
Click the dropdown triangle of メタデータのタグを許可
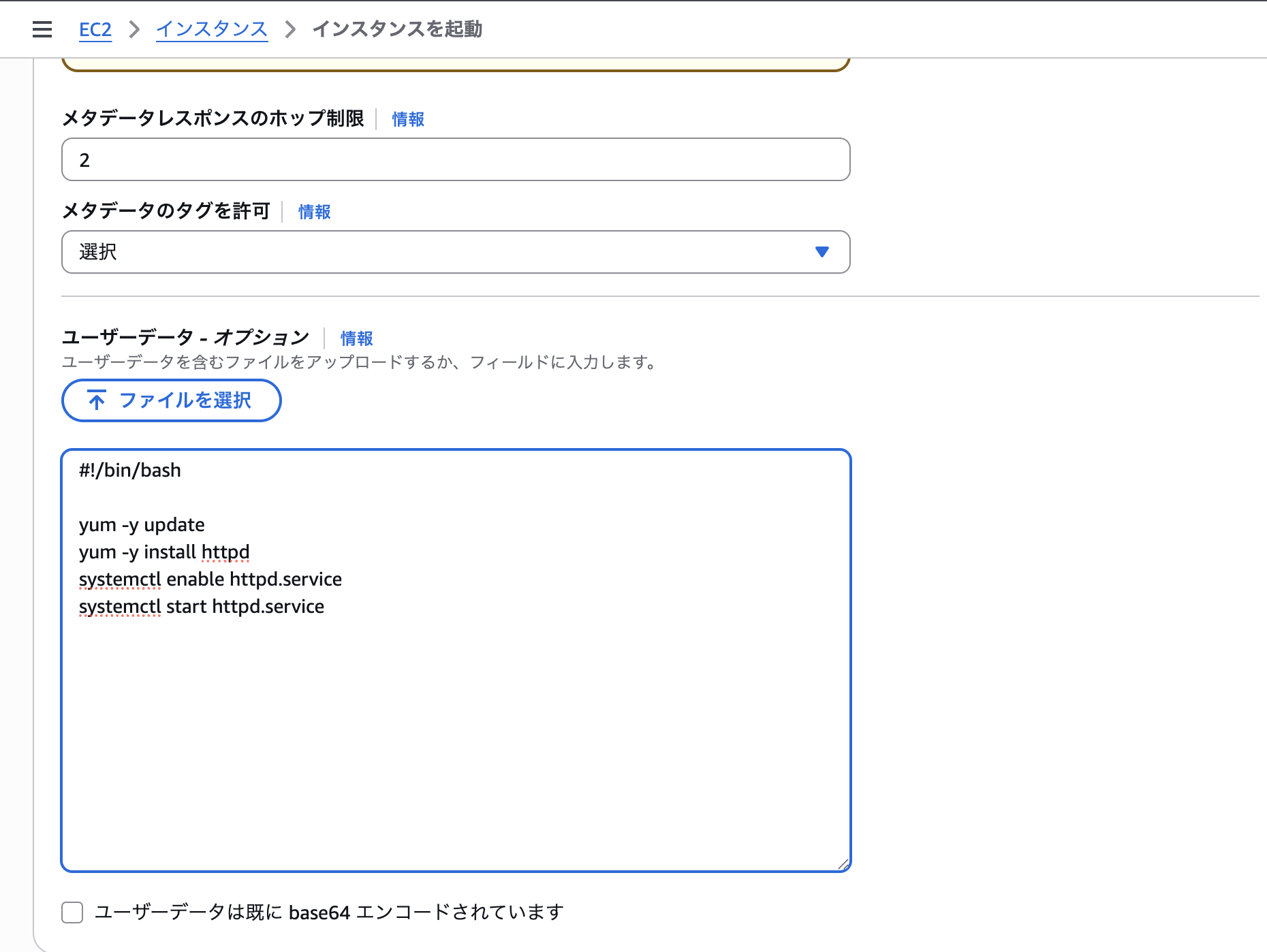click(822, 252)
